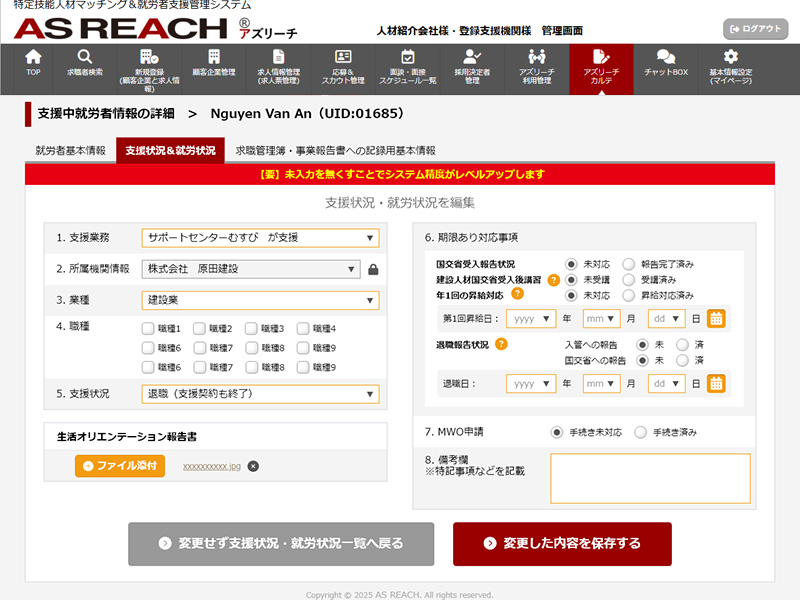Open month dropdown for 第1回昇給日
This screenshot has height=600, width=800.
coord(602,319)
